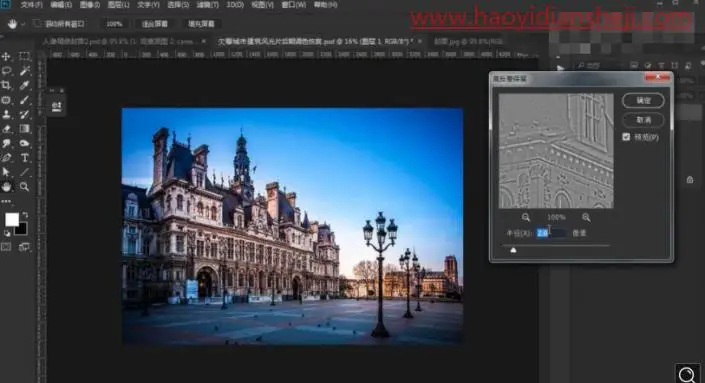Viewport: 705px width, 383px height.
Task: Switch to the rightmost jpg document tab
Action: 468,41
